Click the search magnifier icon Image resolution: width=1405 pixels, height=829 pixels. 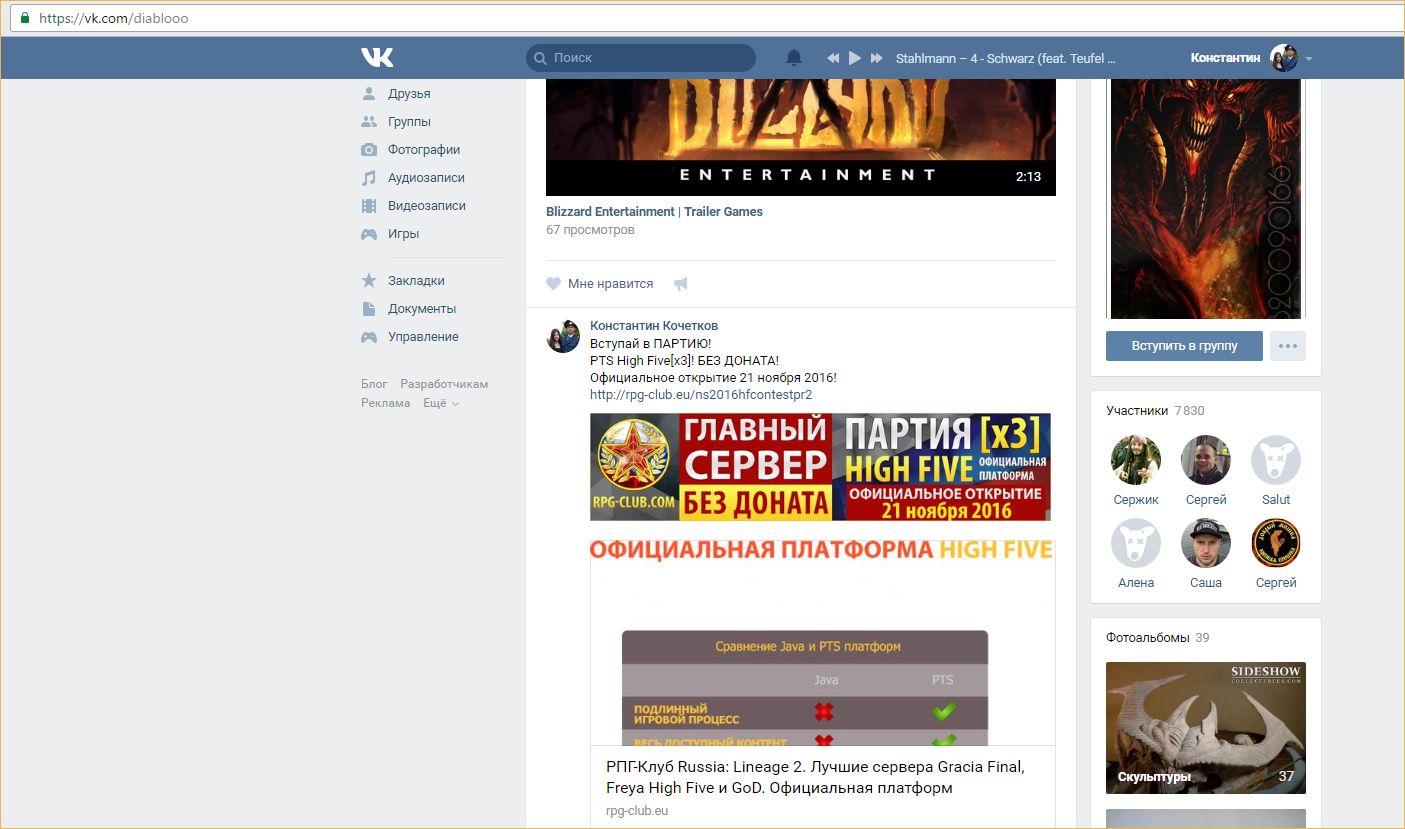[x=541, y=58]
